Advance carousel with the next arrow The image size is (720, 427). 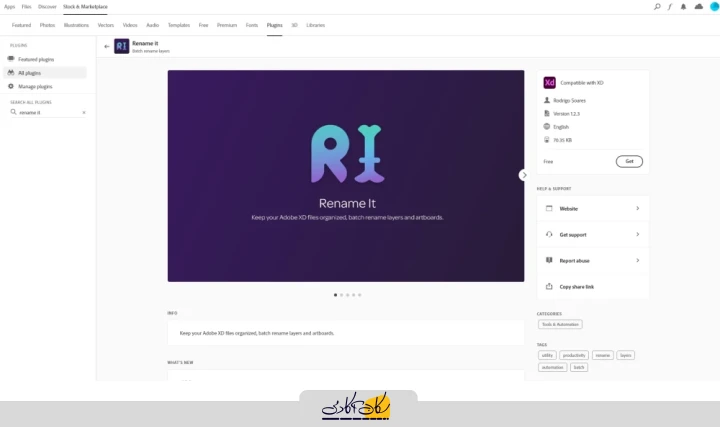(524, 175)
